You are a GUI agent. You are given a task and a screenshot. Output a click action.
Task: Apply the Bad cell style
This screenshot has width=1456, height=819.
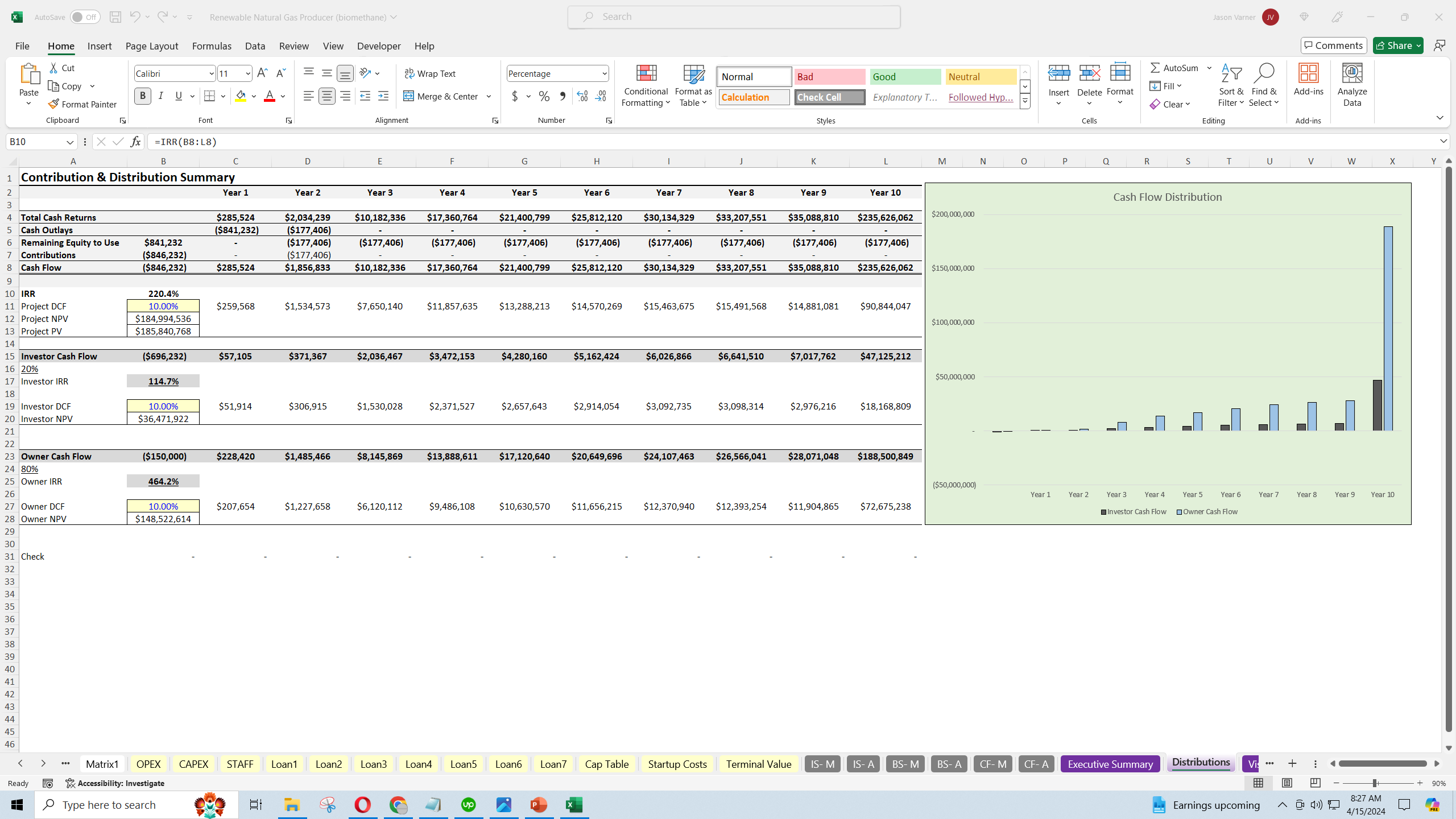pos(830,77)
